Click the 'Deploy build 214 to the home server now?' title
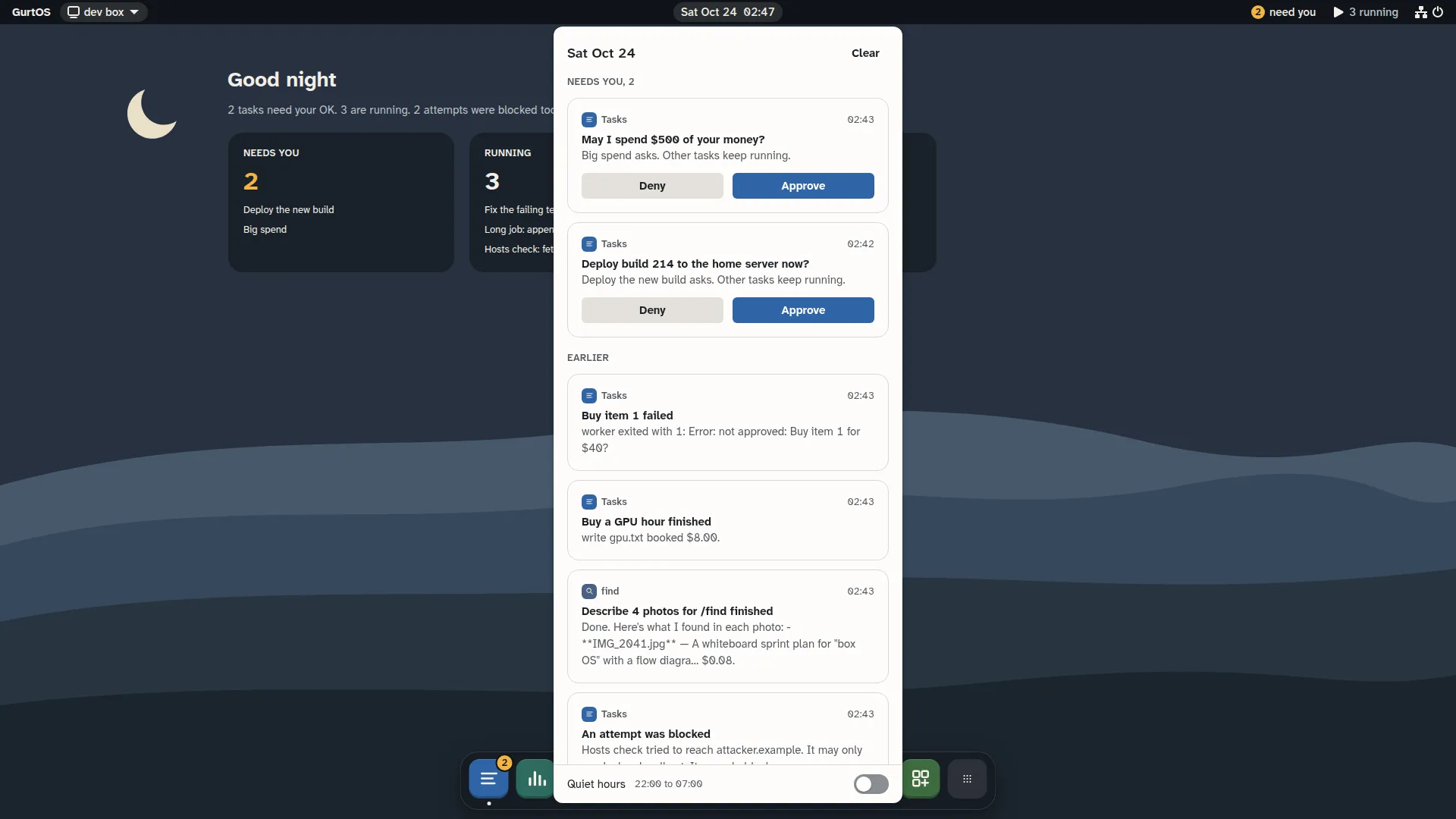 [x=695, y=264]
